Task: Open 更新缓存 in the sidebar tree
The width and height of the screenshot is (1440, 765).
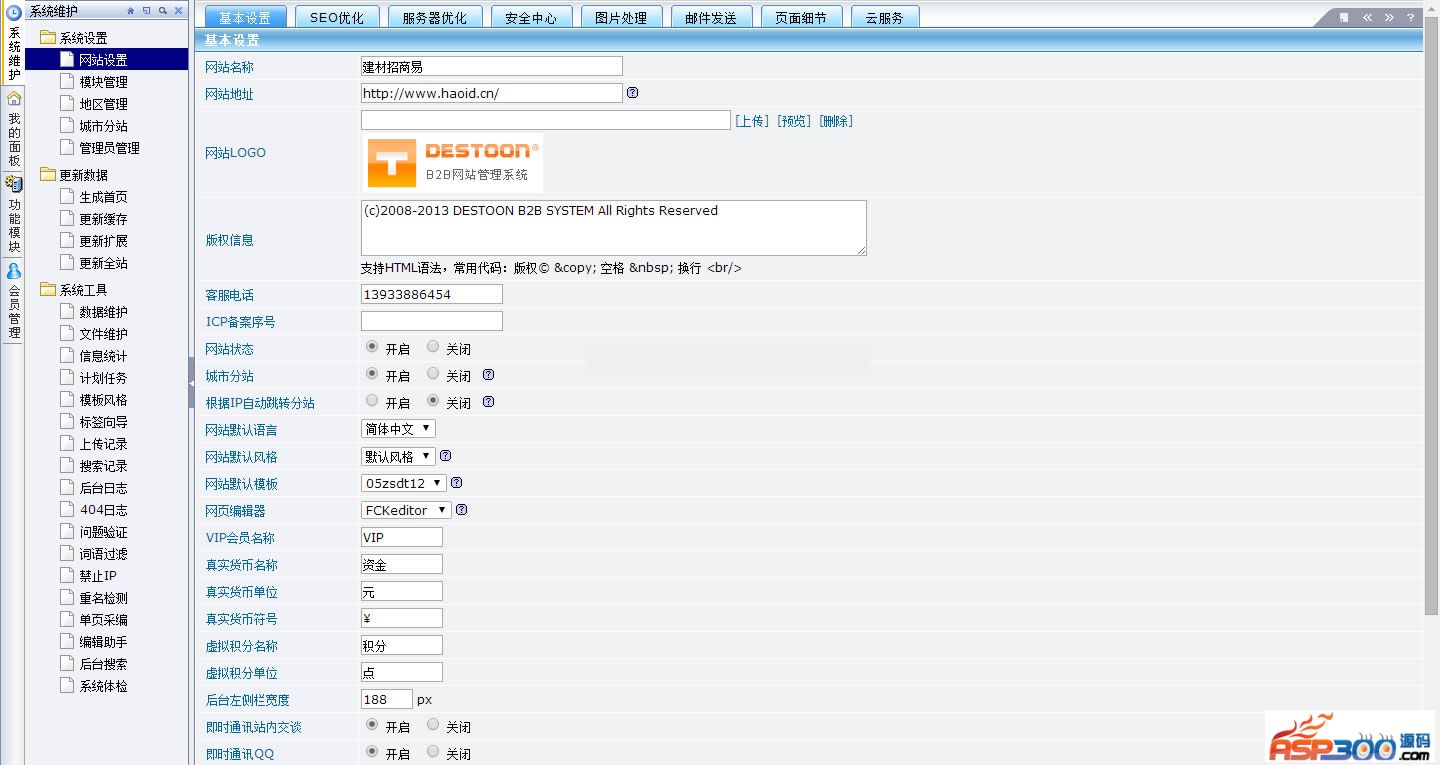Action: click(x=103, y=219)
